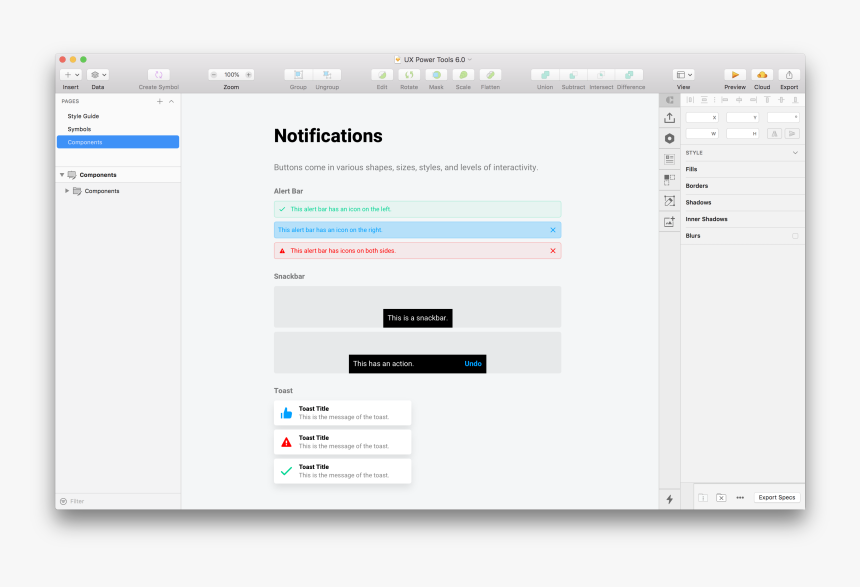Click the Export Specs button
Image resolution: width=860 pixels, height=587 pixels.
coord(777,498)
